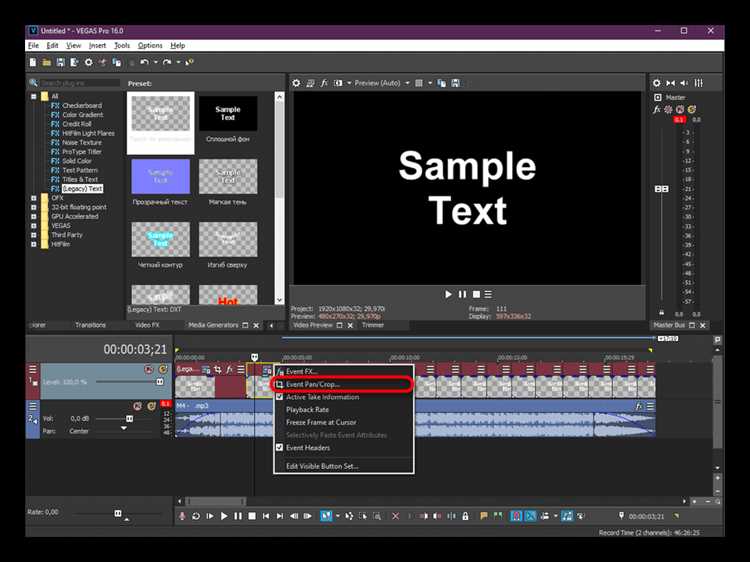
Task: Open Video Preview project settings gear
Action: click(296, 83)
